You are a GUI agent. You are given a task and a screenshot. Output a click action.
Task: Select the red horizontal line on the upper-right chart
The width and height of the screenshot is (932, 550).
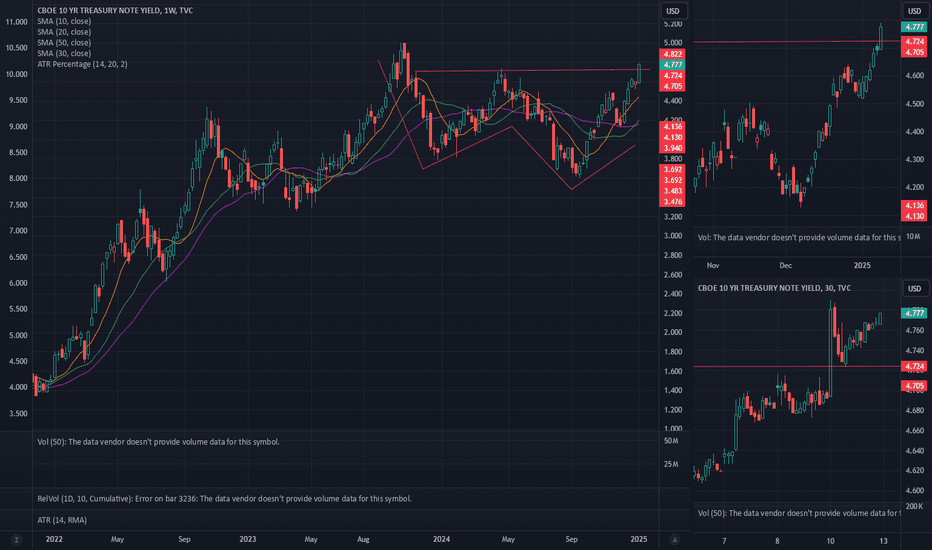point(796,42)
